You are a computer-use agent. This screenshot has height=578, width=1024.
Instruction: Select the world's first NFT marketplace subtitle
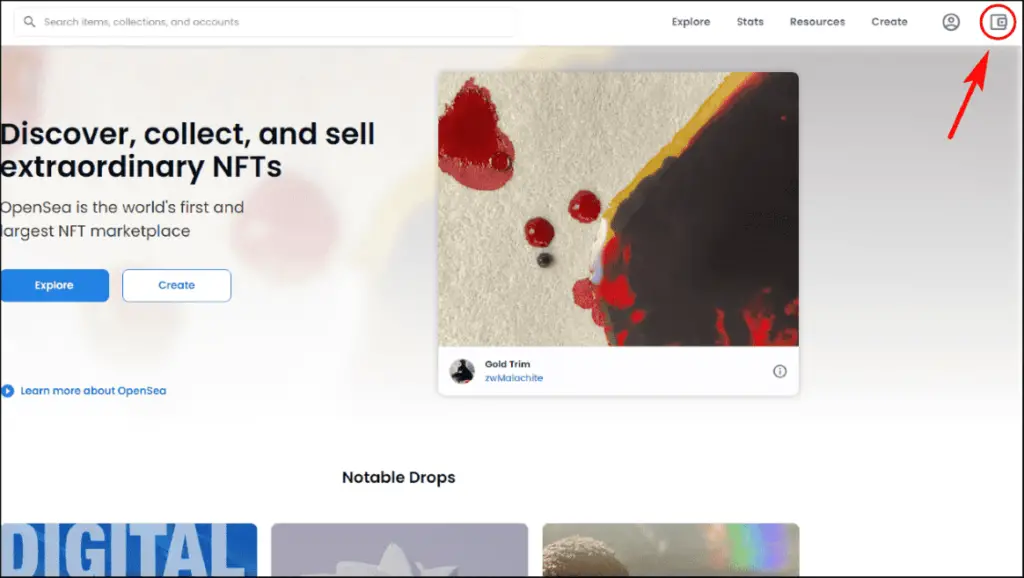click(x=122, y=219)
